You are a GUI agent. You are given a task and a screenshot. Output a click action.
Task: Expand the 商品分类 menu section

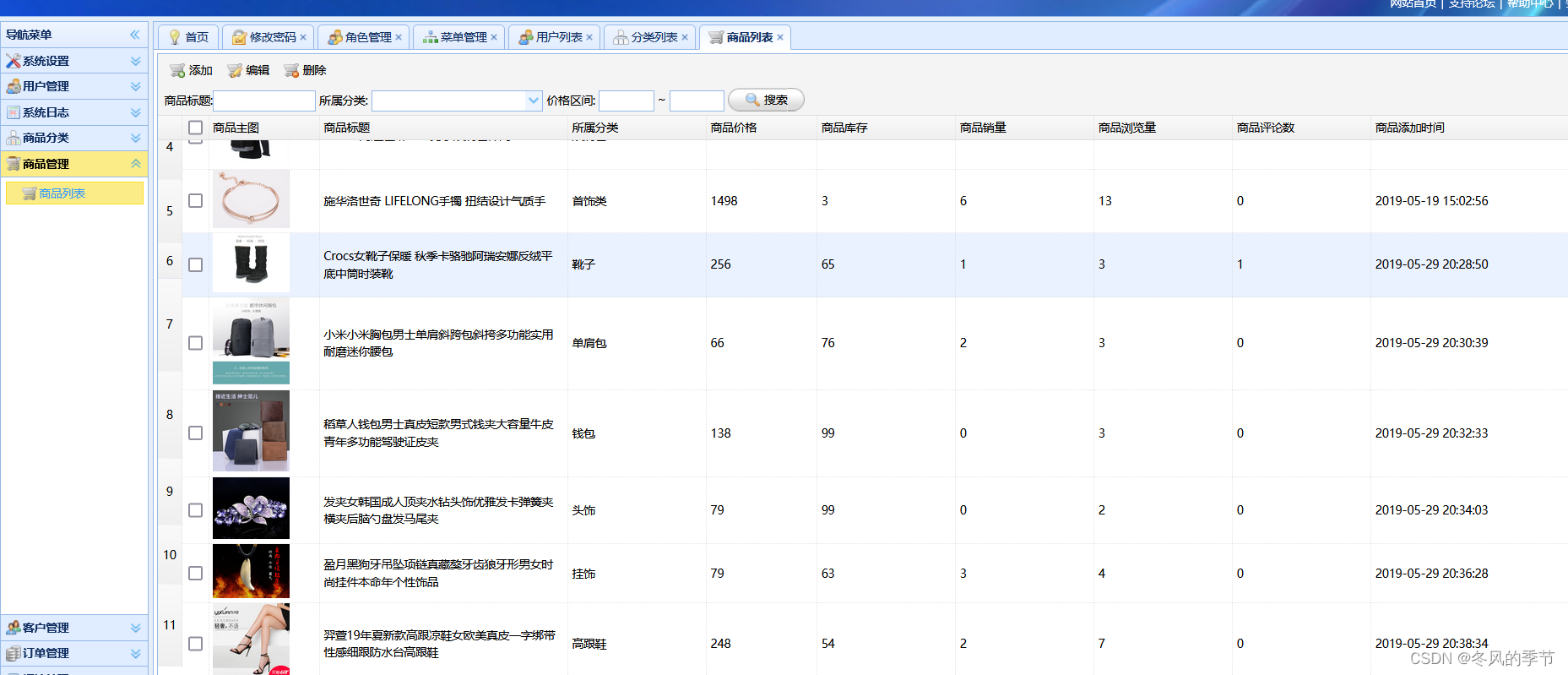[135, 138]
